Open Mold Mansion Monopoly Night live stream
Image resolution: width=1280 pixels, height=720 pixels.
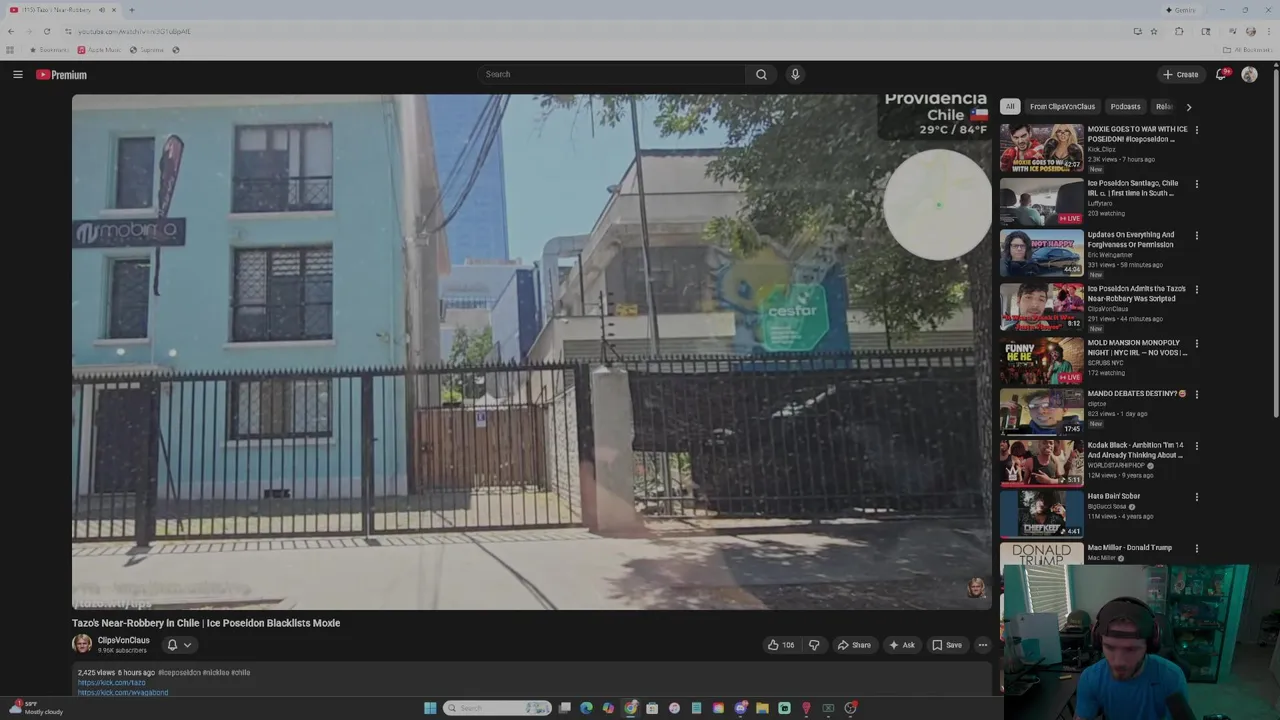pos(1041,360)
